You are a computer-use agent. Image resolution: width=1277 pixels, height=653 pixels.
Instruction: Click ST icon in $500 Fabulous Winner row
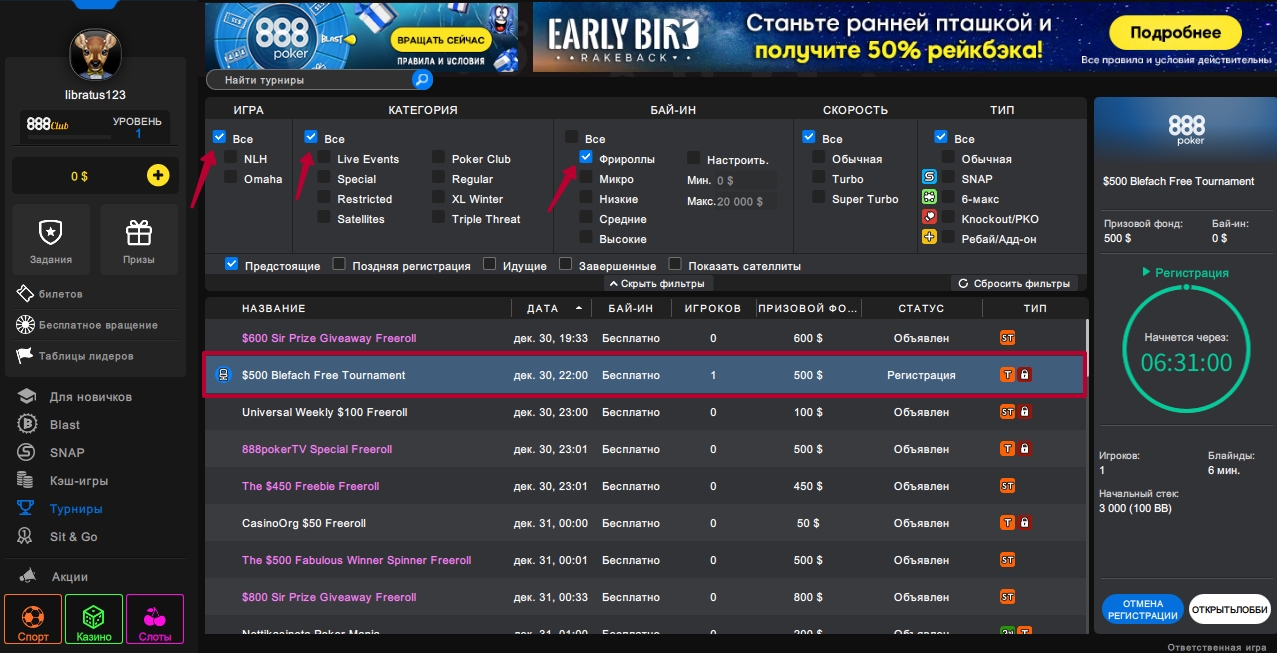click(1008, 560)
